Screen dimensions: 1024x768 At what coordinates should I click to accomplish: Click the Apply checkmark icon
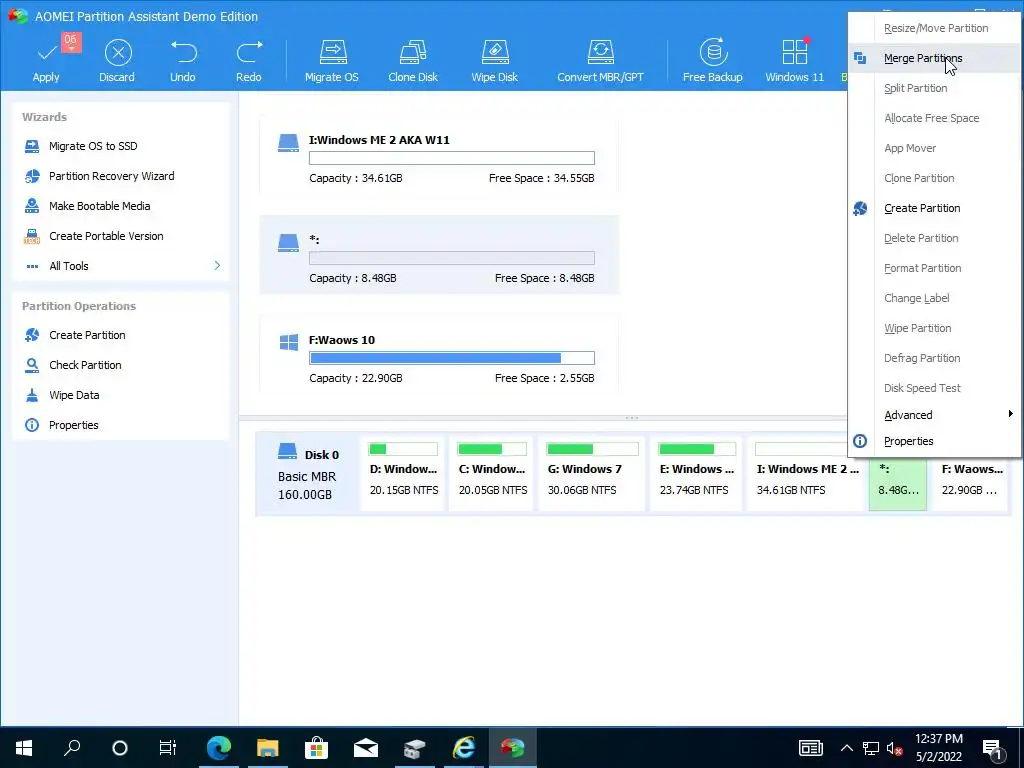[46, 52]
